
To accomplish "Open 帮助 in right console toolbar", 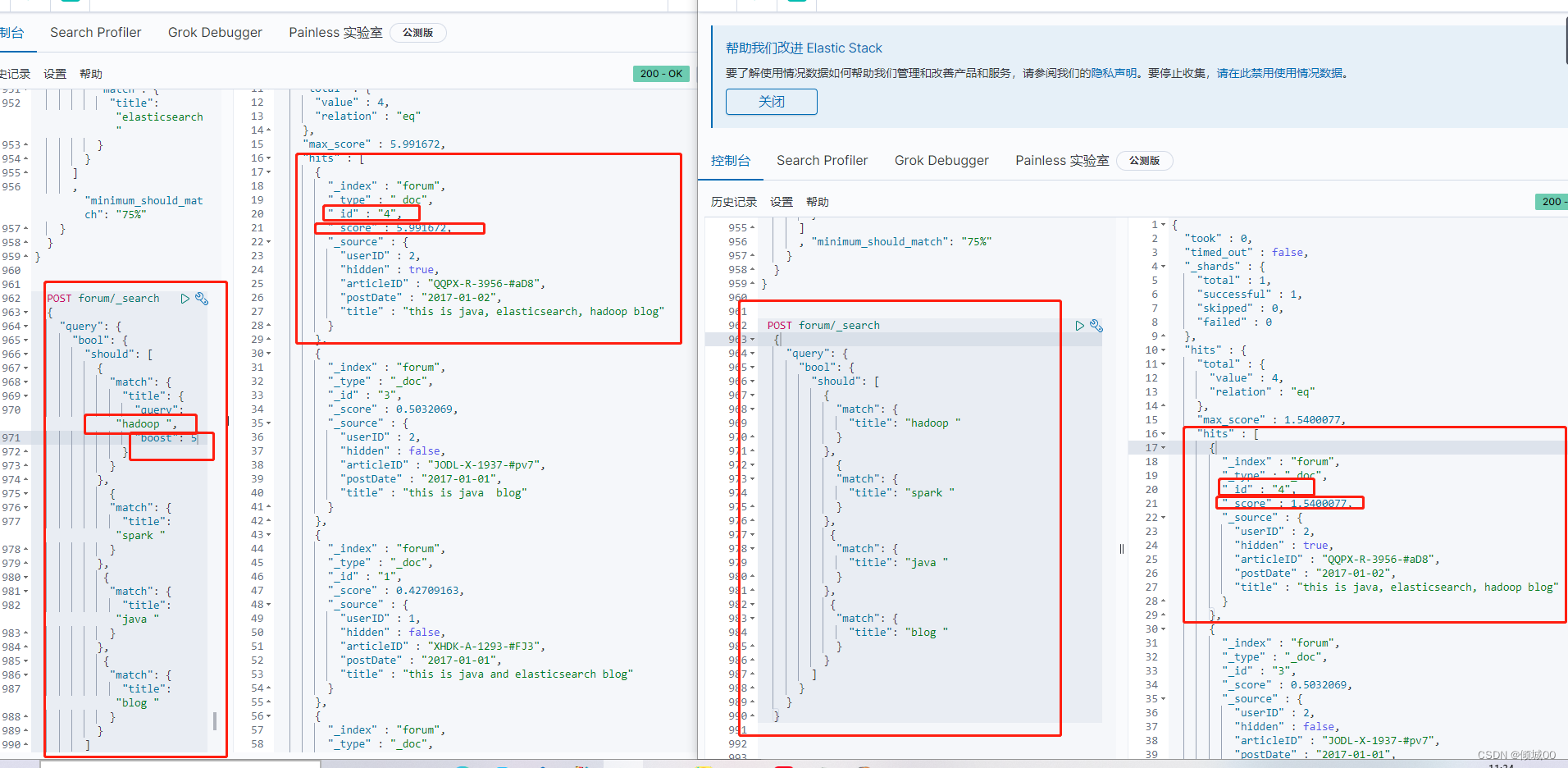I will click(x=818, y=202).
